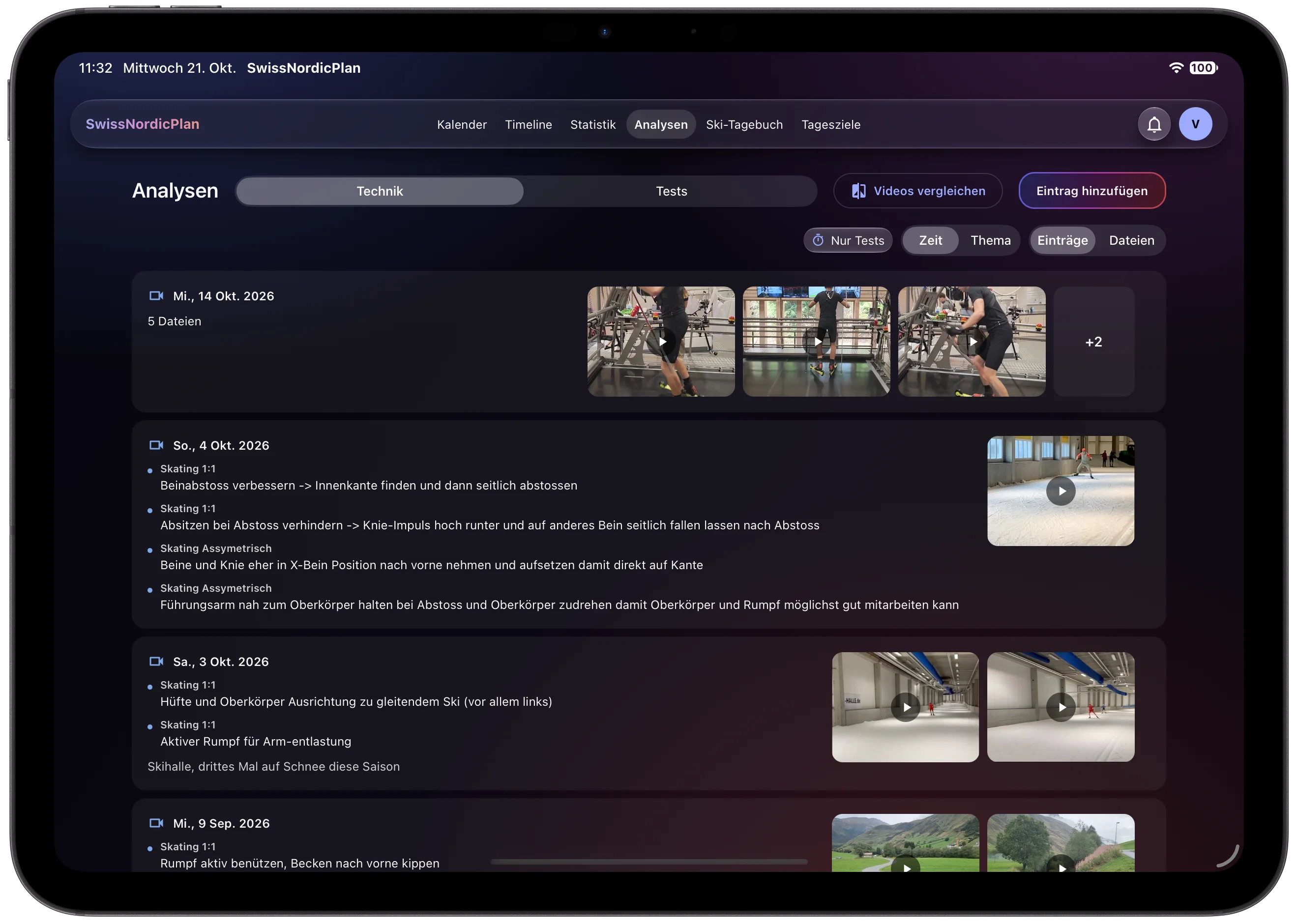Select the note Rumpf aktiv benützen
The image size is (1298, 924).
[x=300, y=864]
